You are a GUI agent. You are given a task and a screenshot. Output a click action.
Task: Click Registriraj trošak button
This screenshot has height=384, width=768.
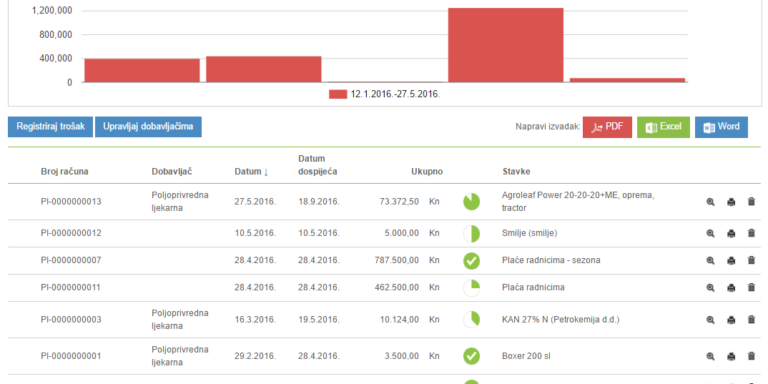click(50, 127)
